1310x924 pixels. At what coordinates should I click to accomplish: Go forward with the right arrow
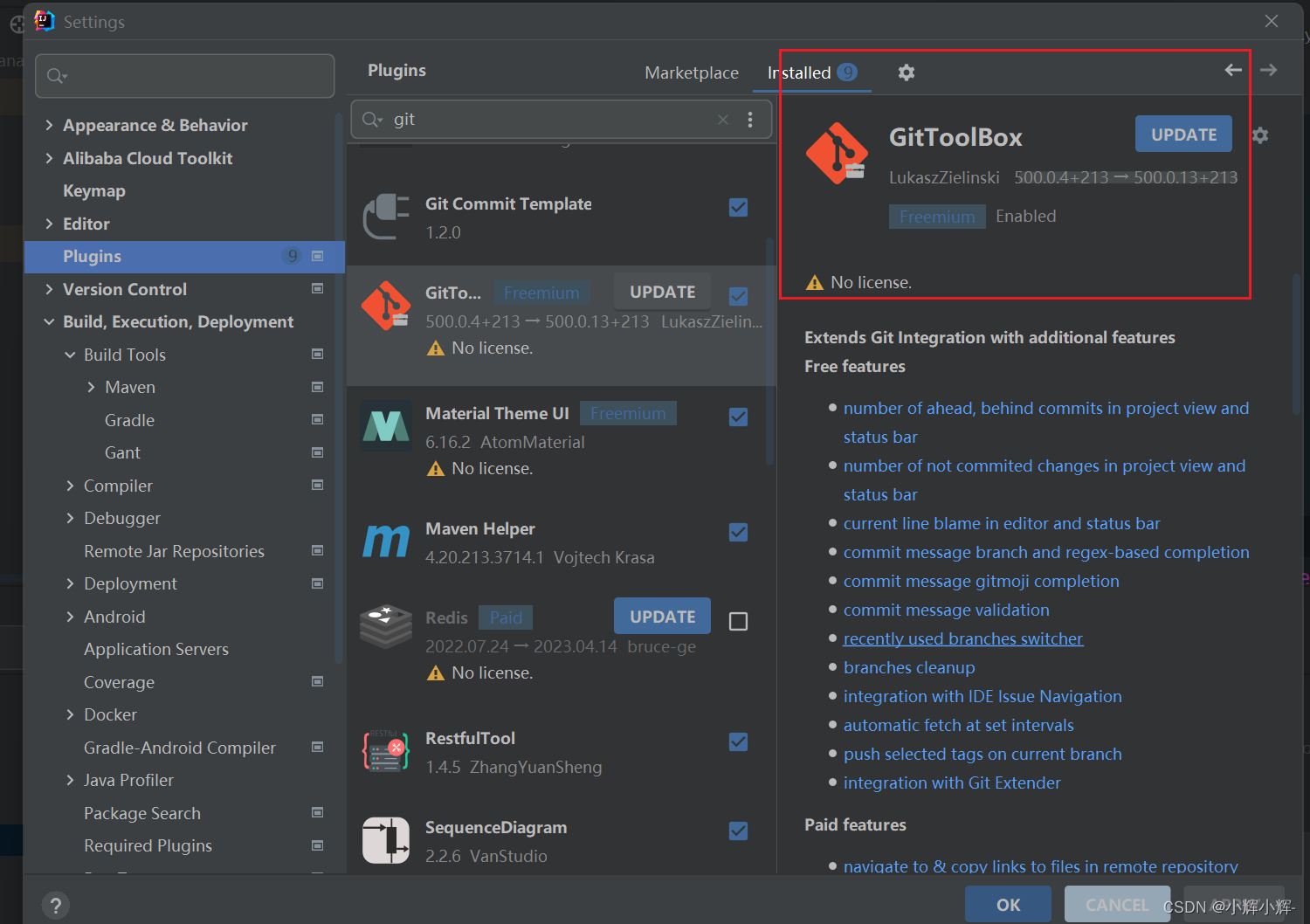coord(1269,70)
